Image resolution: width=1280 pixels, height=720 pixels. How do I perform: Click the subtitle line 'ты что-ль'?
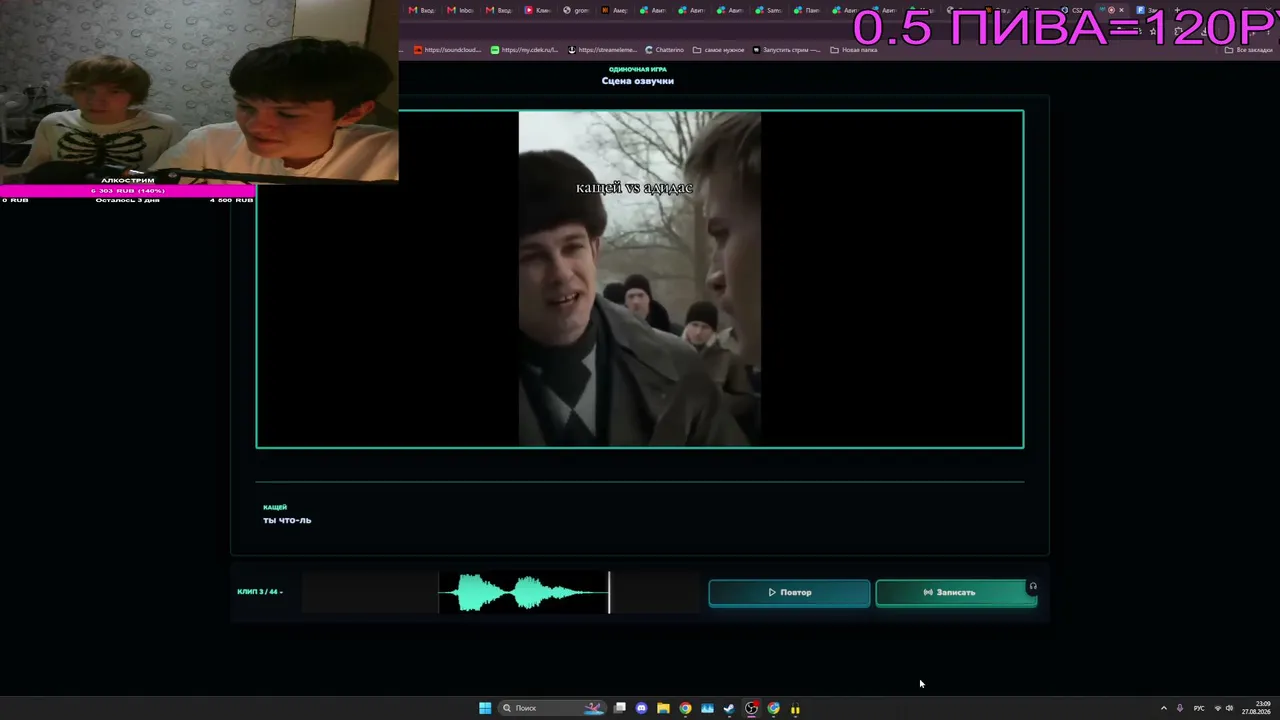tap(287, 520)
